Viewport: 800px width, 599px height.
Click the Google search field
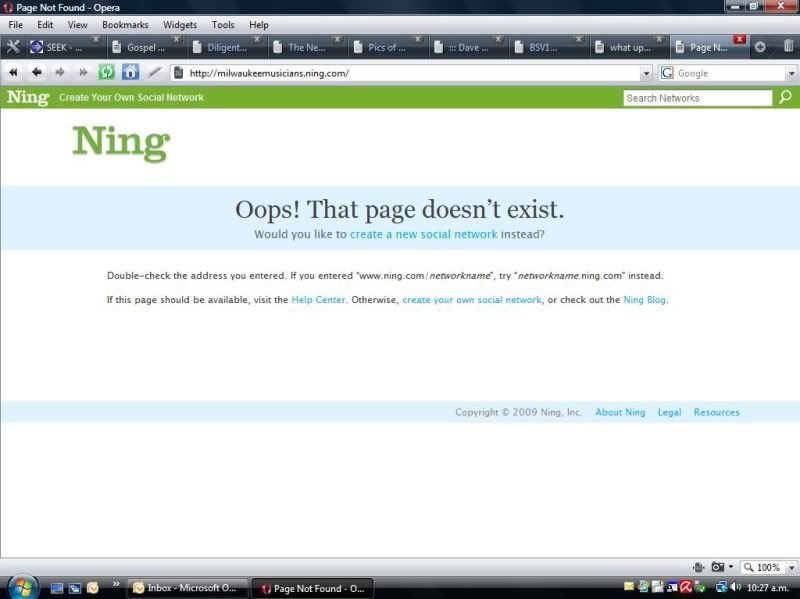pyautogui.click(x=730, y=73)
